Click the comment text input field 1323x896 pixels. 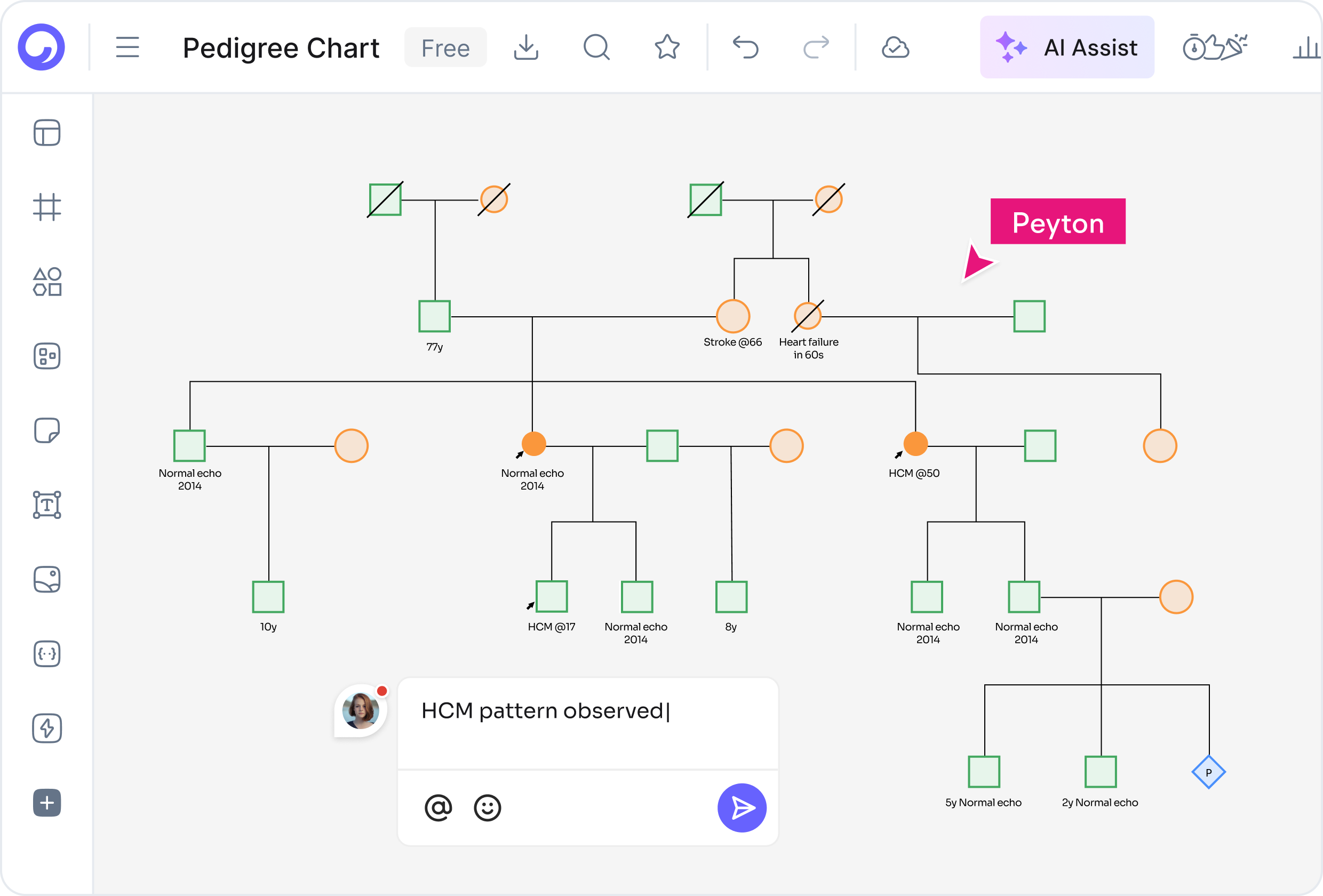[x=588, y=723]
